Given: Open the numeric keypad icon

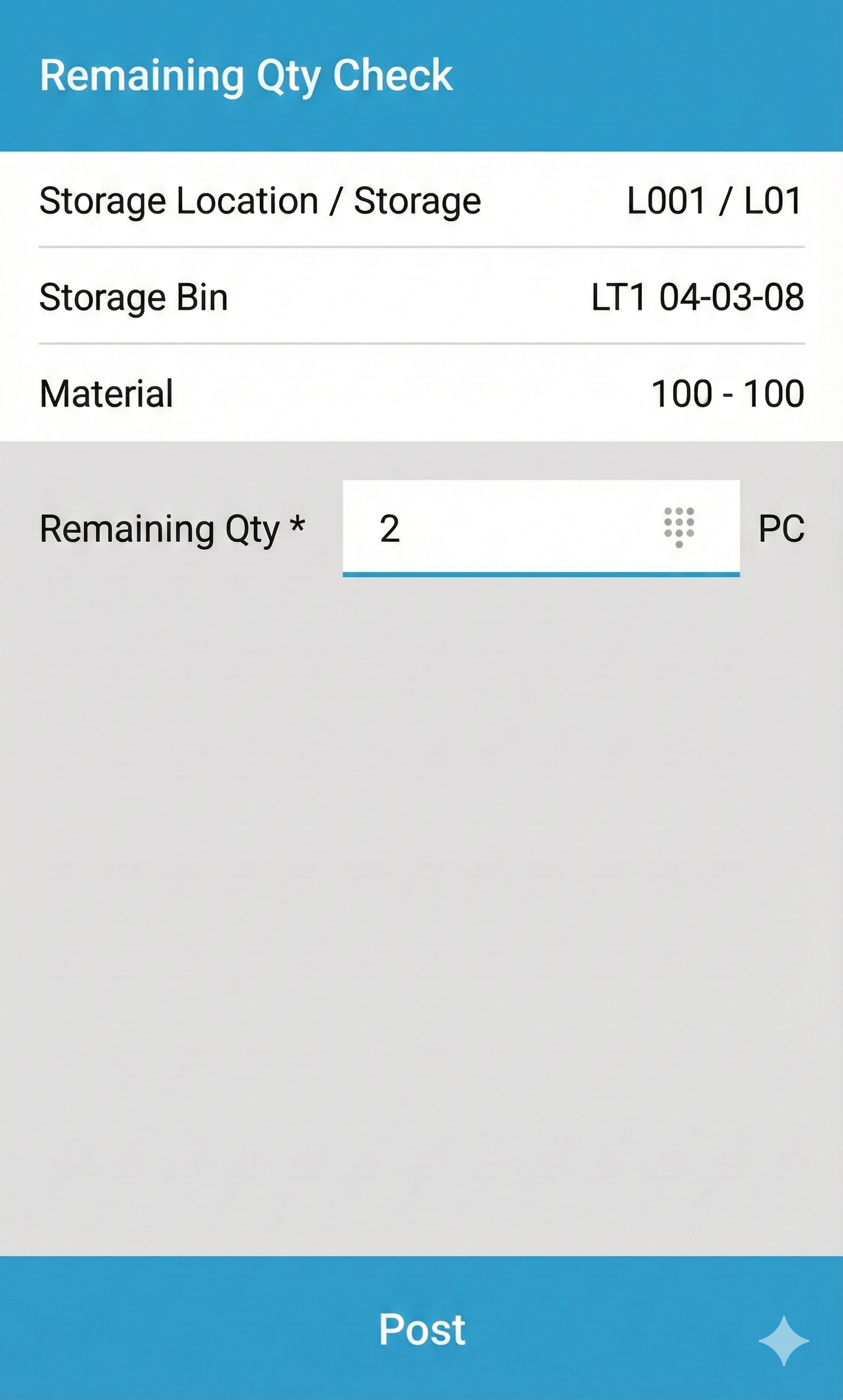Looking at the screenshot, I should coord(679,527).
